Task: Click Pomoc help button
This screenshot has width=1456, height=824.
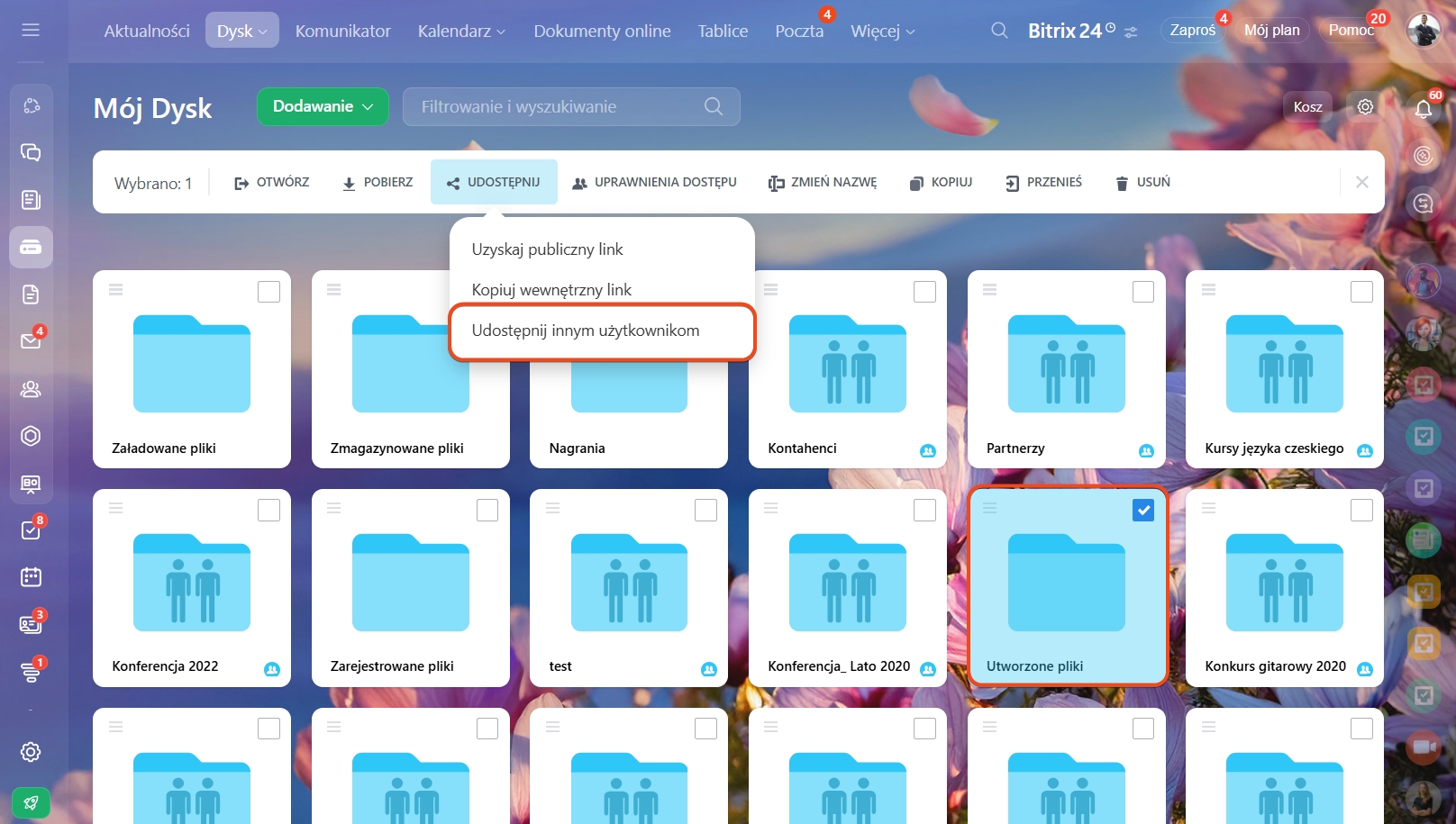Action: pyautogui.click(x=1351, y=30)
